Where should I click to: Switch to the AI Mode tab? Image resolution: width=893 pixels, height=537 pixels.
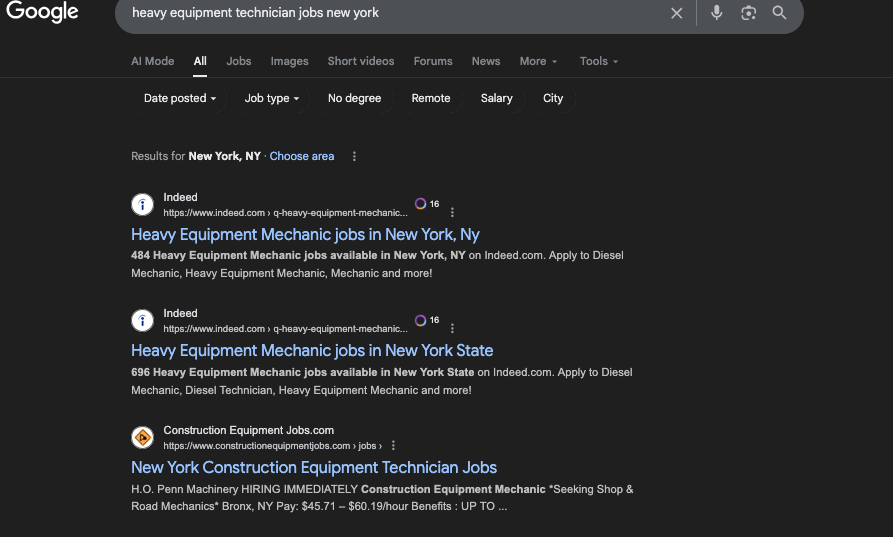click(152, 61)
